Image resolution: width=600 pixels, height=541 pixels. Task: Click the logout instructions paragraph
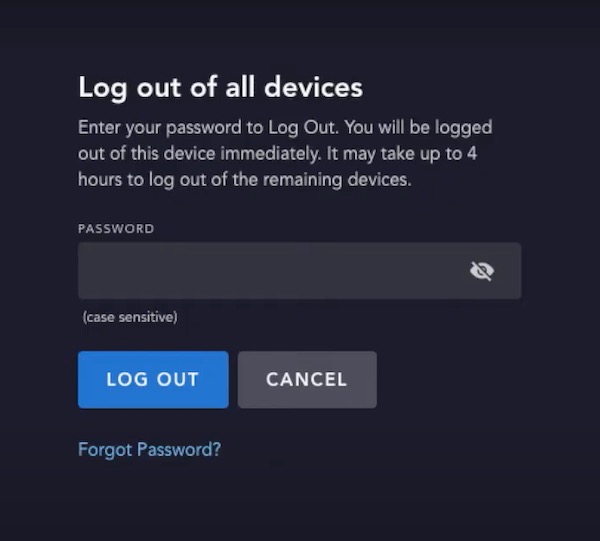(285, 154)
